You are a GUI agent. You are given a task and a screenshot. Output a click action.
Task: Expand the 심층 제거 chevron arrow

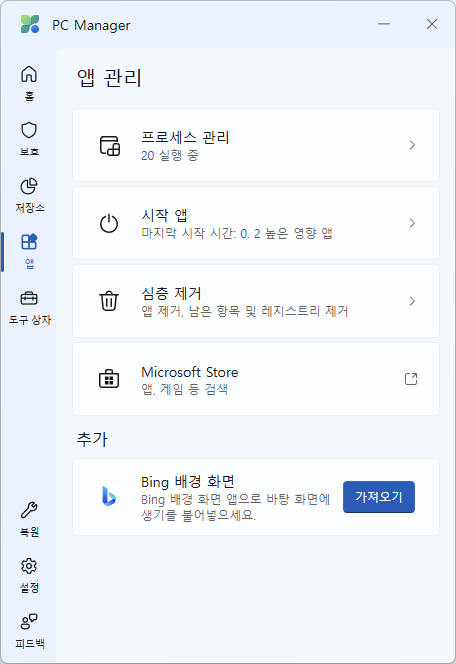click(412, 301)
